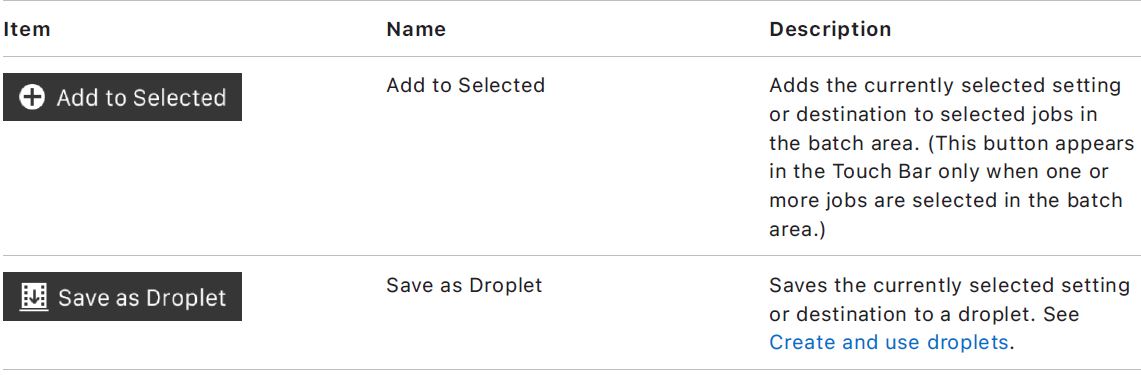The height and width of the screenshot is (375, 1141).
Task: Click the droplet download icon on Save as Droplet
Action: pyautogui.click(x=33, y=296)
